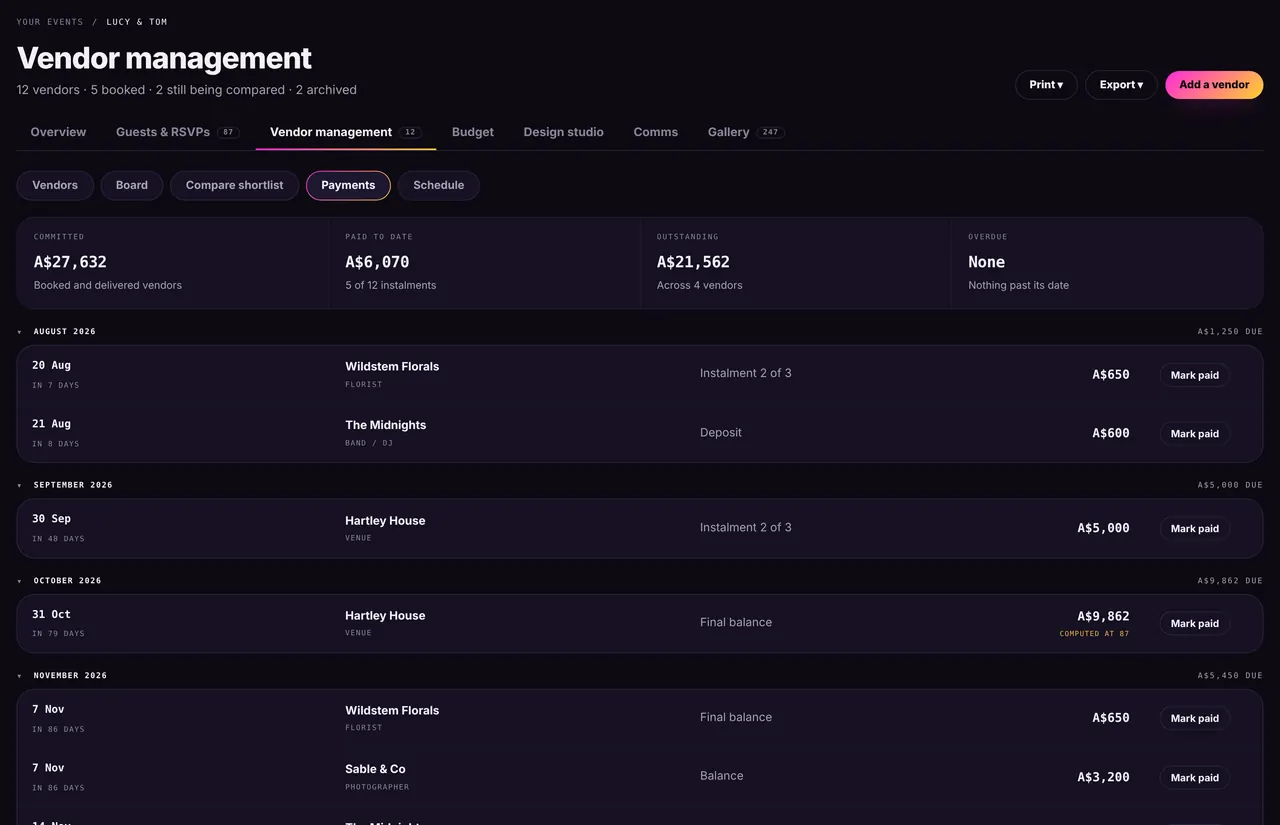This screenshot has width=1280, height=825.
Task: Click the A$3,200 balance amount
Action: [x=1103, y=777]
